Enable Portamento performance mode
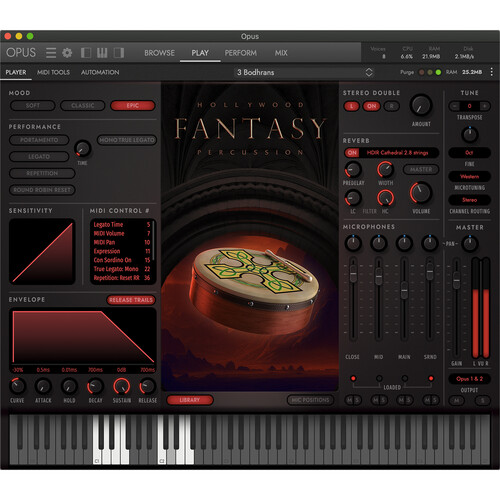500x500 pixels. (x=39, y=140)
